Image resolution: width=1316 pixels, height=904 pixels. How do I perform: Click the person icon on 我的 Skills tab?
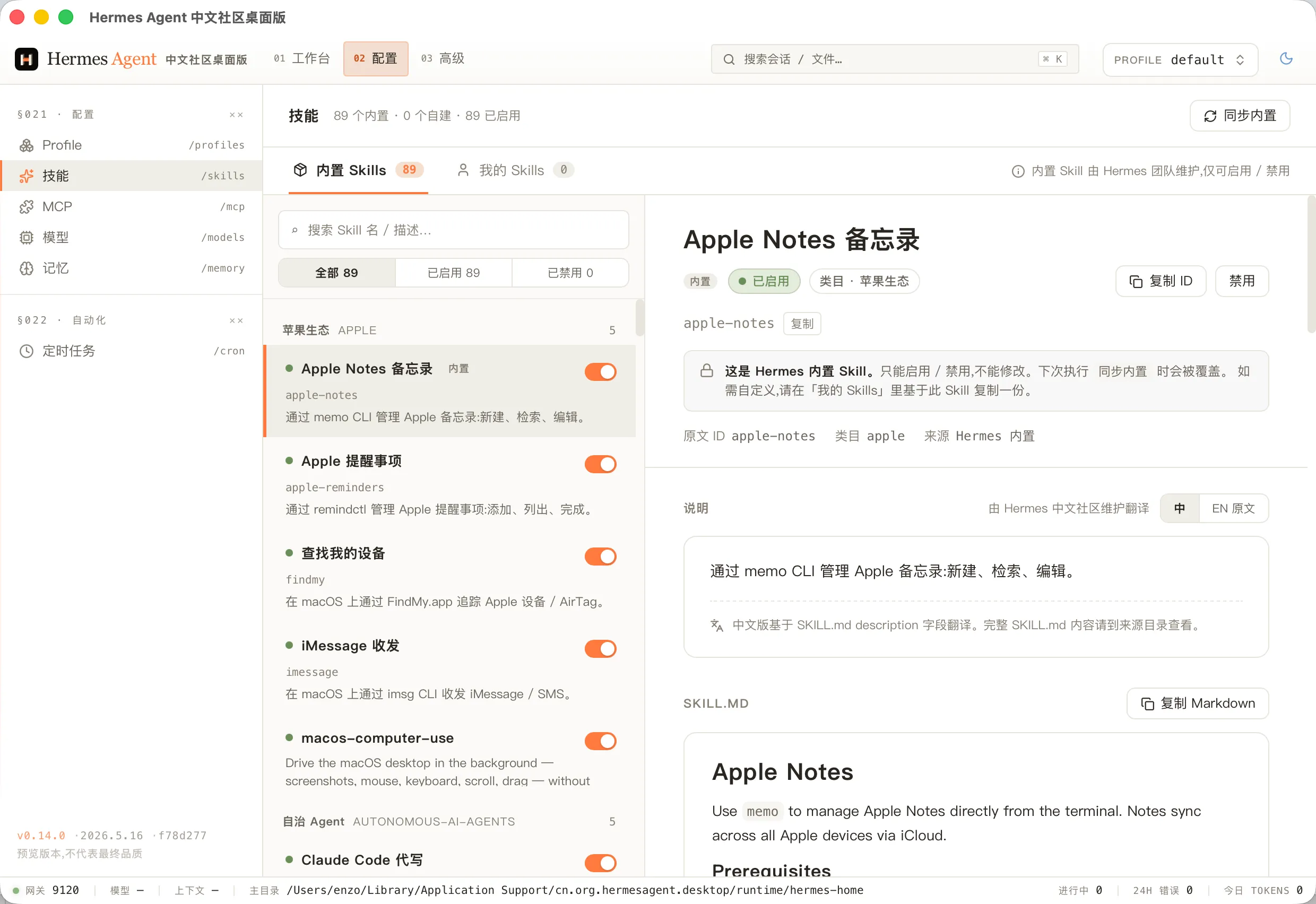point(463,170)
